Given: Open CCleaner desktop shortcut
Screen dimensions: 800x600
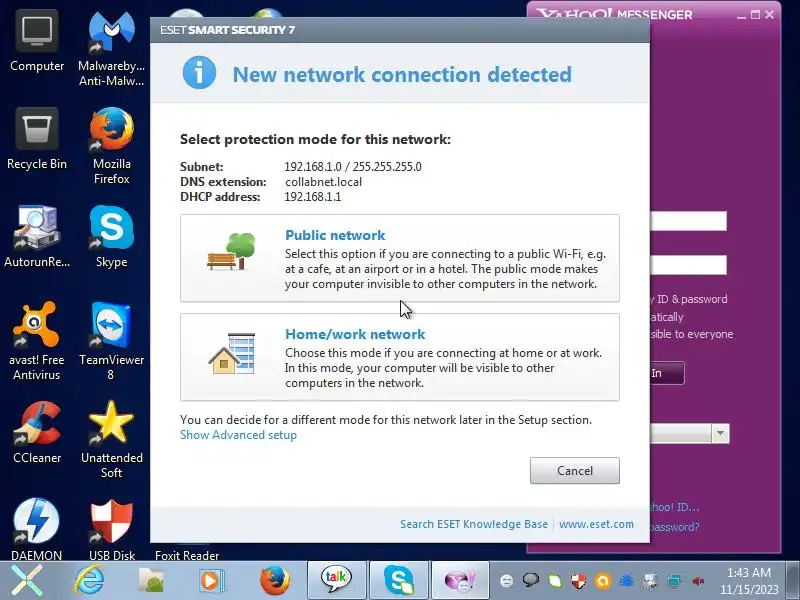Looking at the screenshot, I should click(x=37, y=433).
